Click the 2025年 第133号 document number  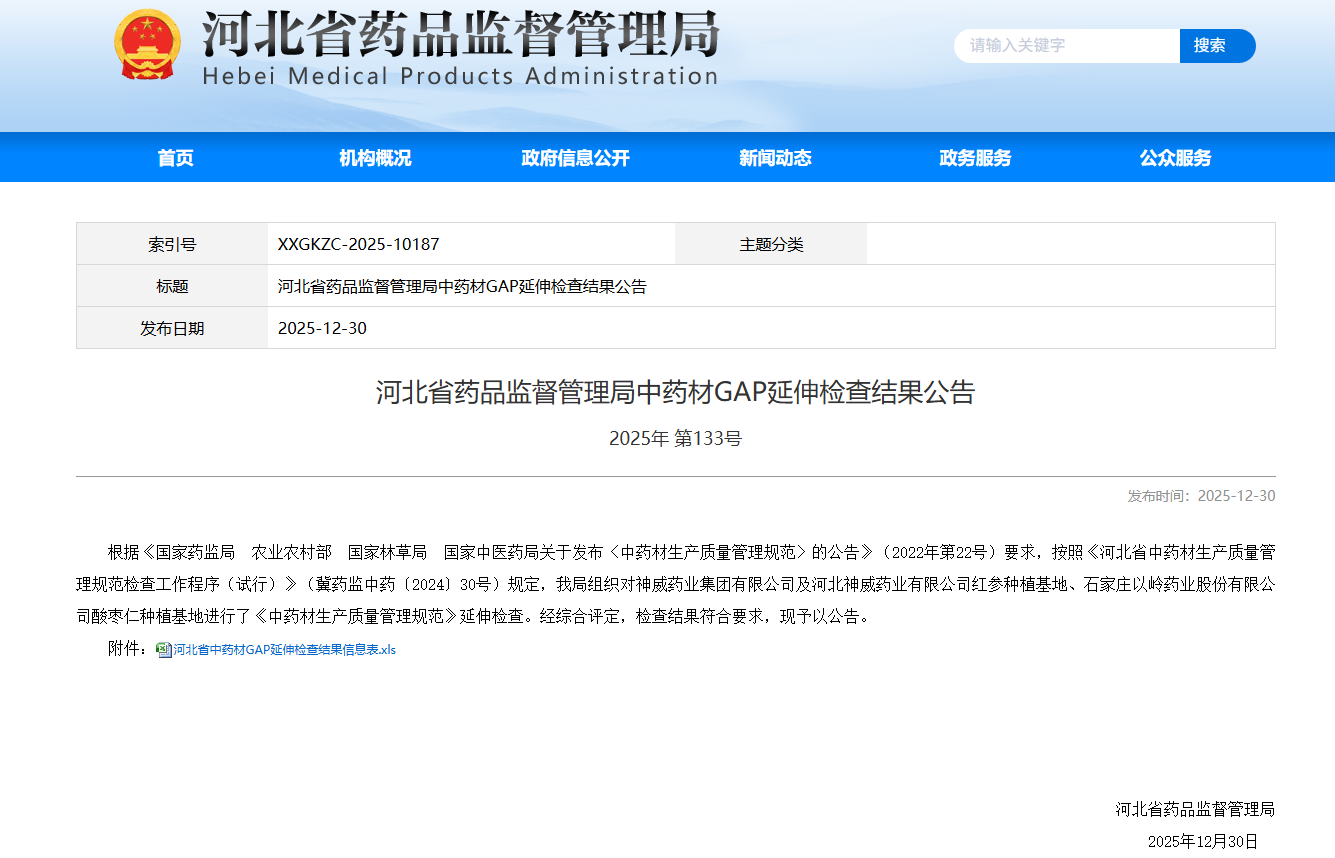click(675, 438)
